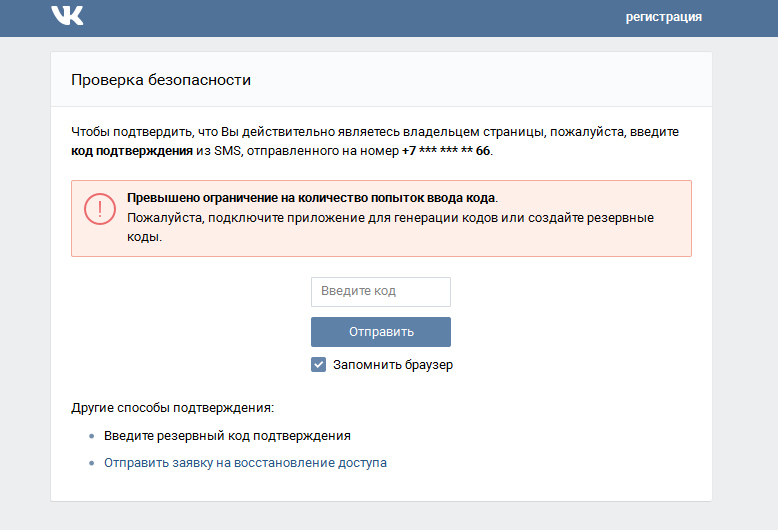Click bullet beside the восстановление доступа link

tap(91, 464)
